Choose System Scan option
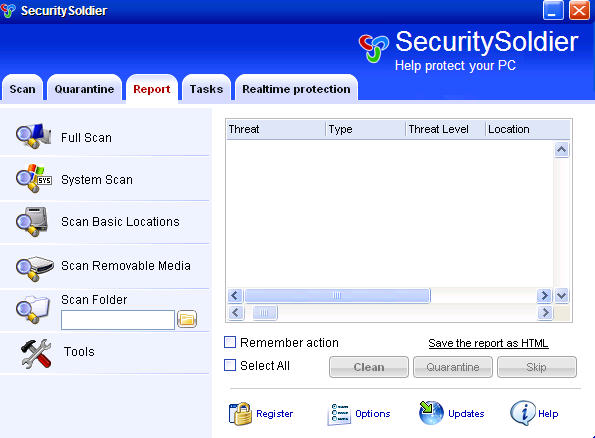The image size is (595, 438). tap(97, 180)
